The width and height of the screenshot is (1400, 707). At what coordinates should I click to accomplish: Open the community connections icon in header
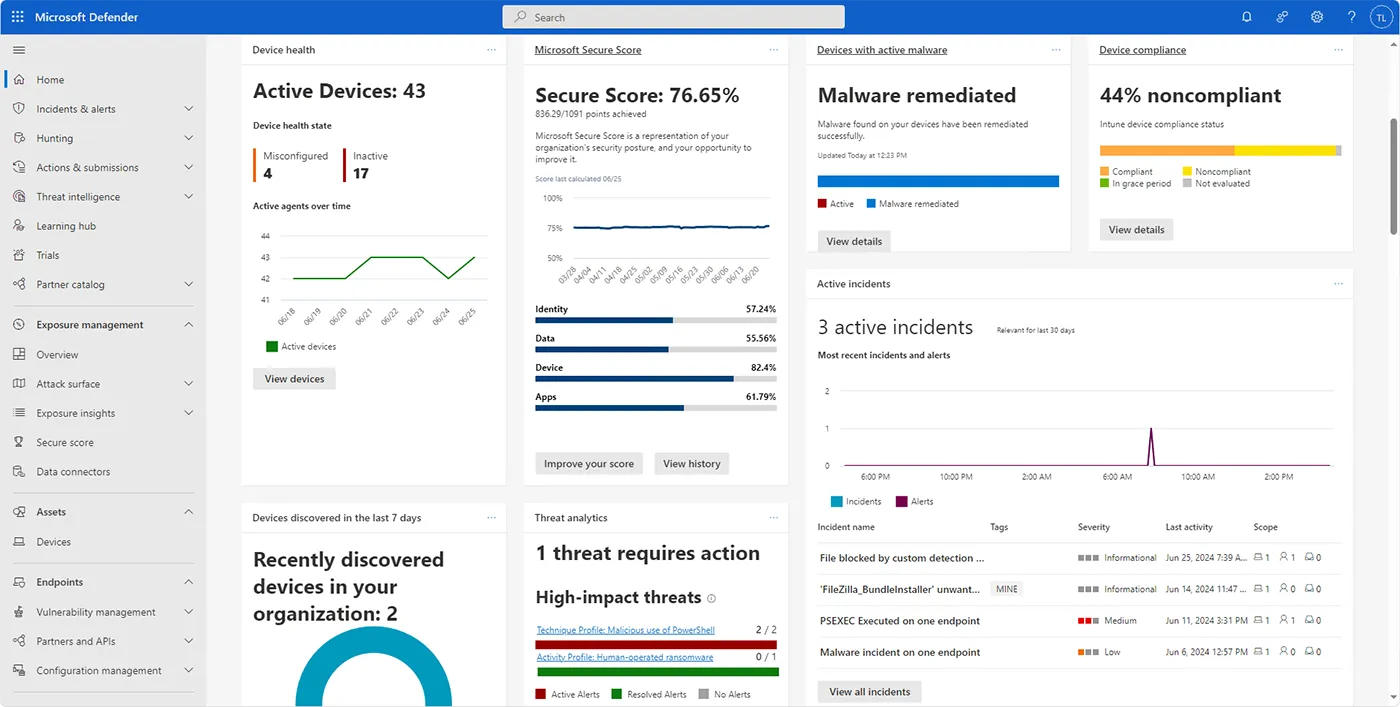[1282, 17]
